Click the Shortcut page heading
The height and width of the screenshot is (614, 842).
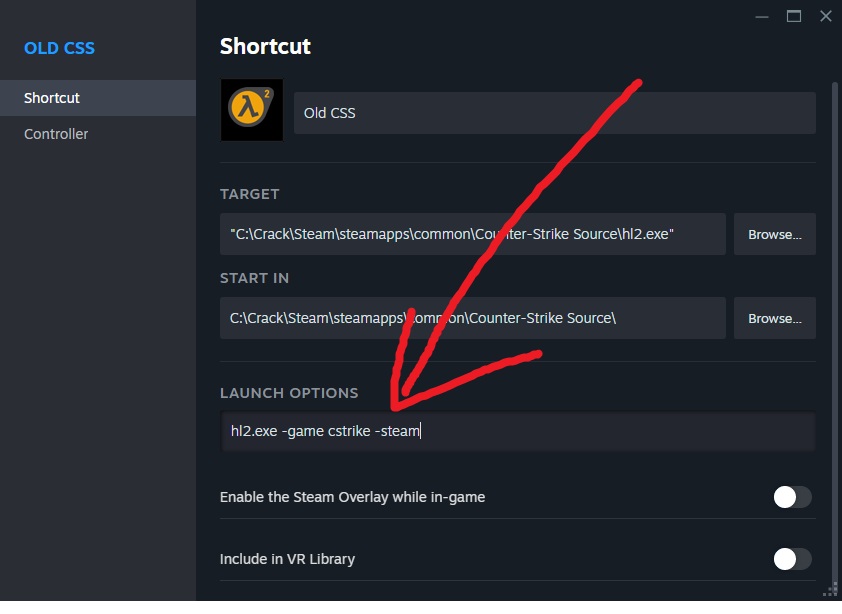tap(265, 46)
